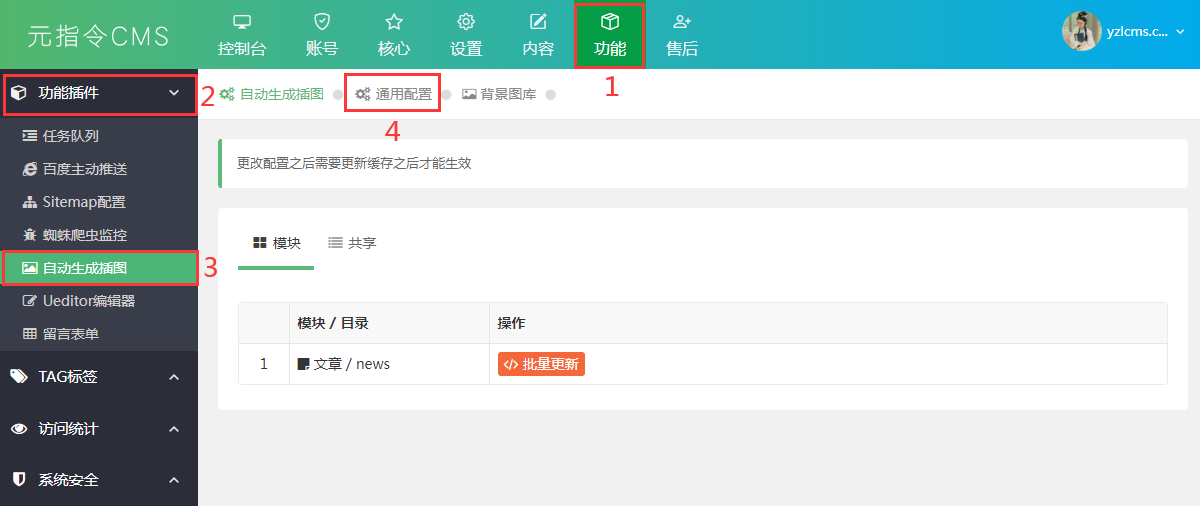Switch to the 共享 tab
The height and width of the screenshot is (506, 1200).
(353, 243)
